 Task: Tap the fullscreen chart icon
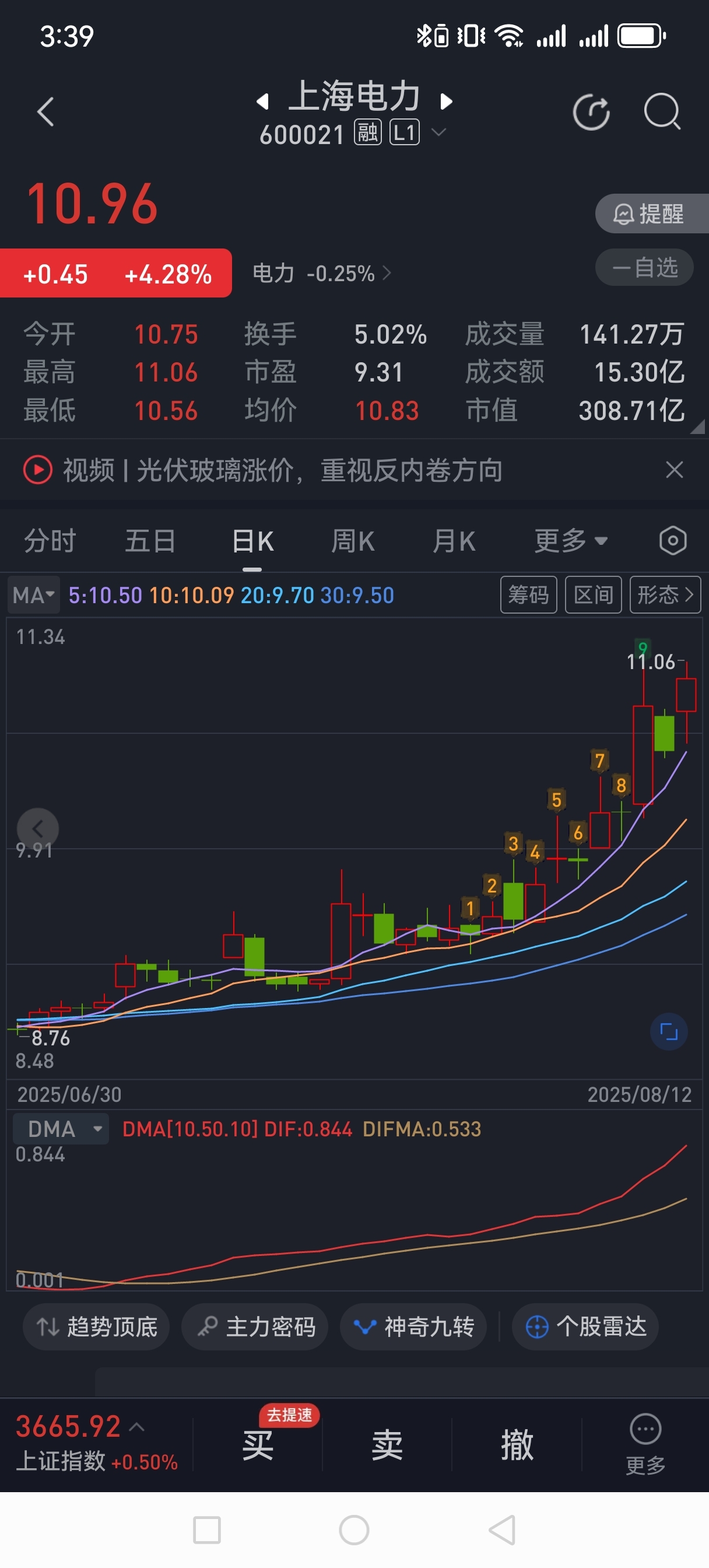[x=669, y=1032]
